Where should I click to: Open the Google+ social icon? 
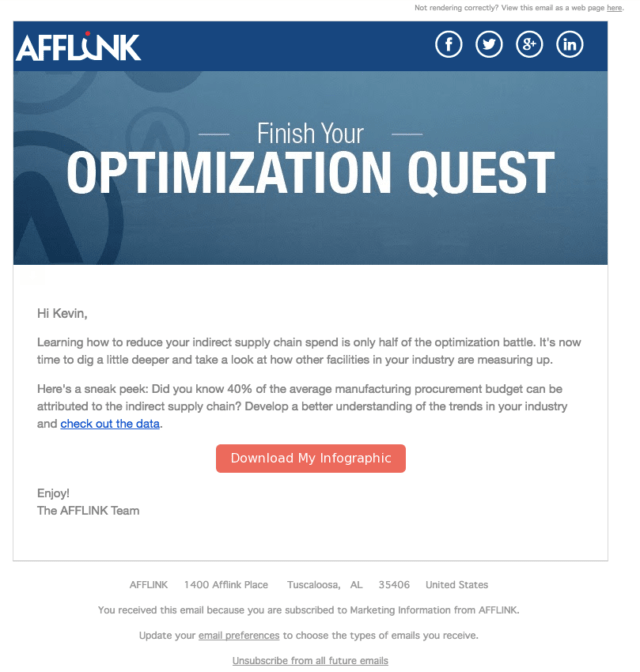[x=529, y=44]
